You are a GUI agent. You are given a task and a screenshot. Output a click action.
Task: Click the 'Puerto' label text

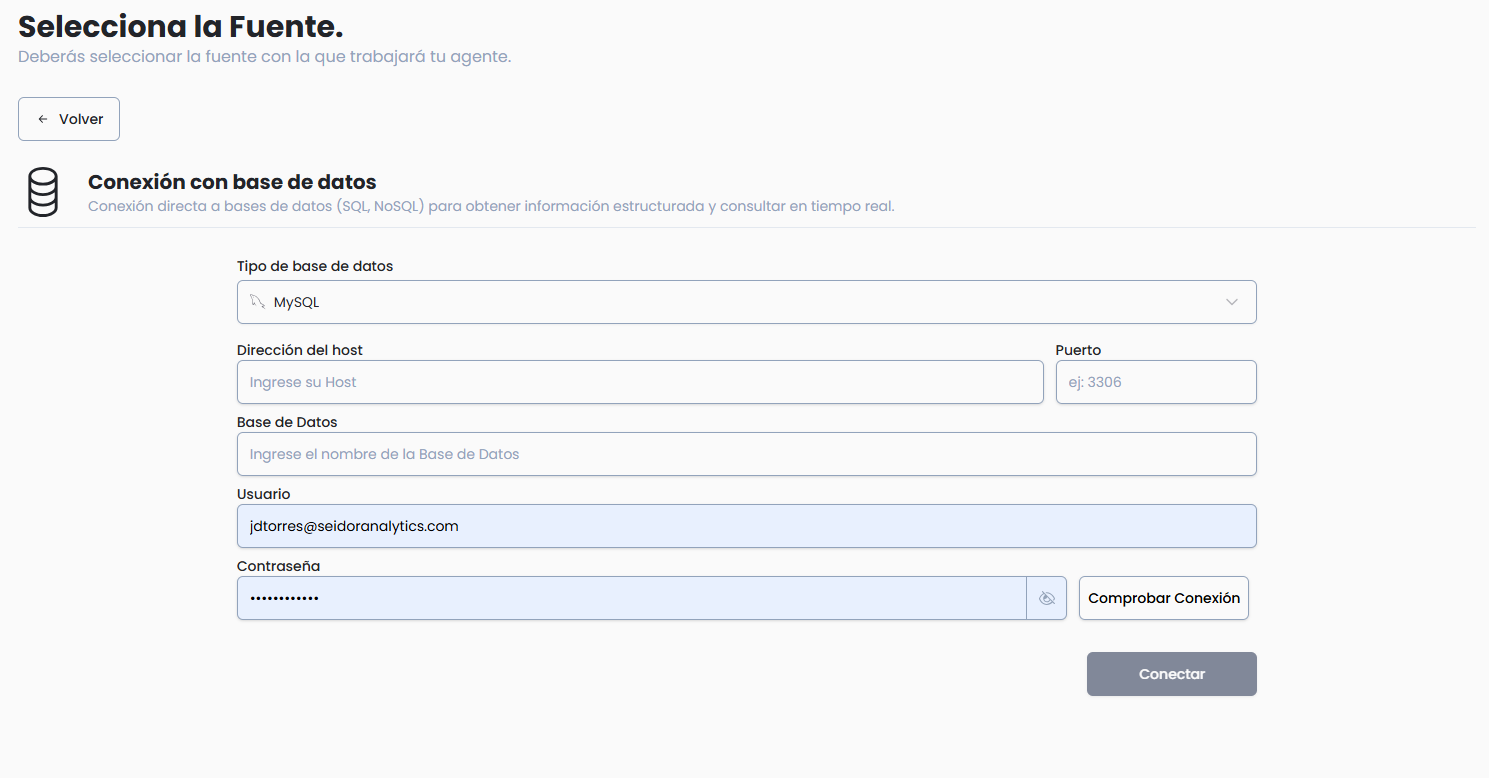click(1078, 350)
